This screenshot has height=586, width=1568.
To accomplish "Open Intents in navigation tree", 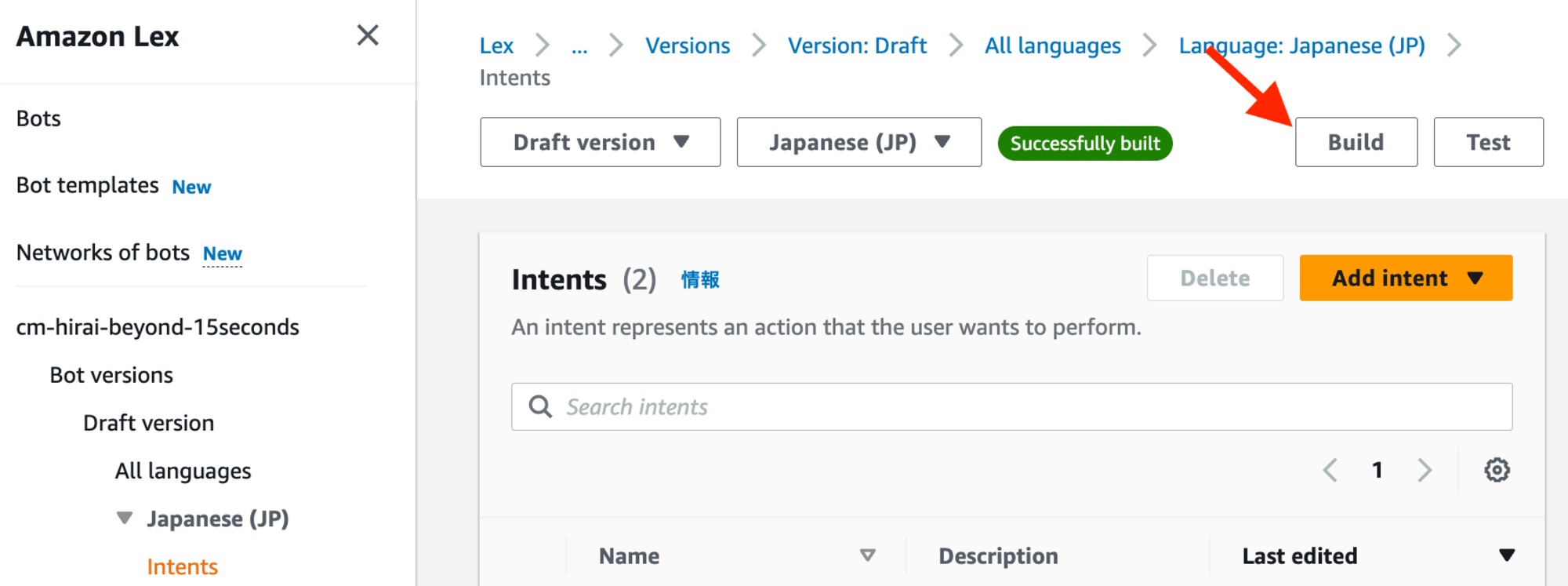I will click(x=182, y=566).
